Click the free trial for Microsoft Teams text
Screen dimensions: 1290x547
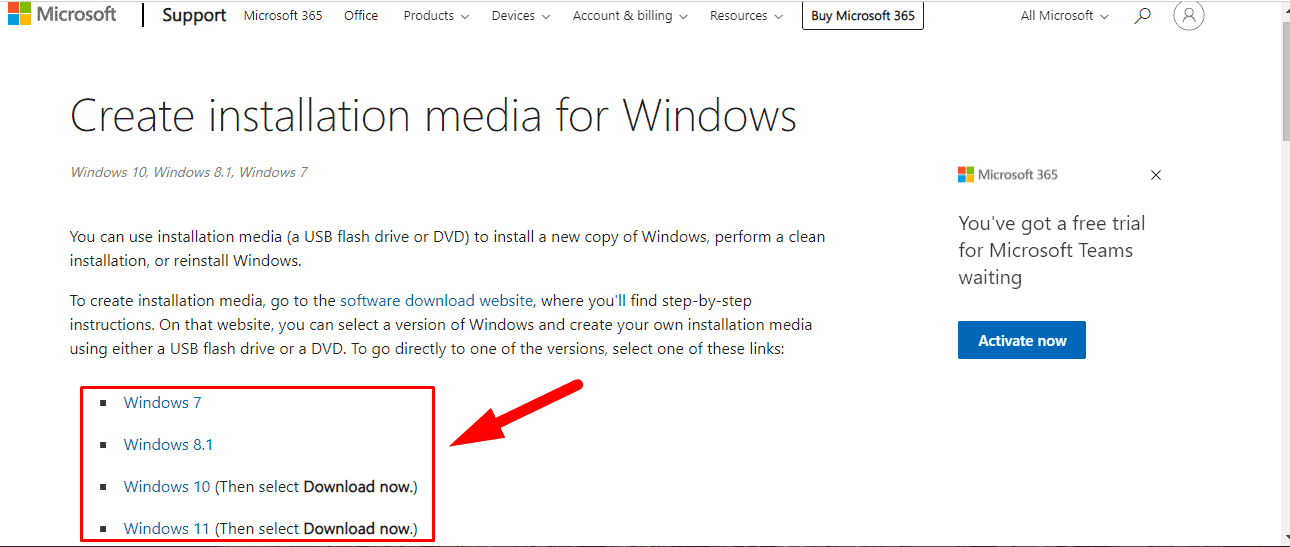(1052, 250)
